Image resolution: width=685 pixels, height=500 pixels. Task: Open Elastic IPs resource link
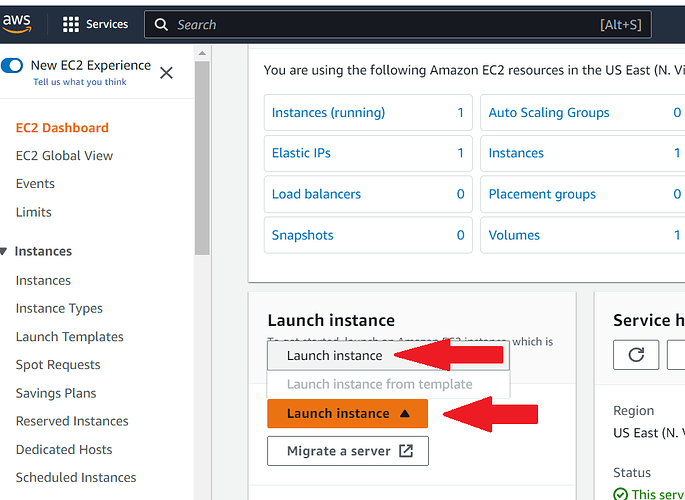301,153
